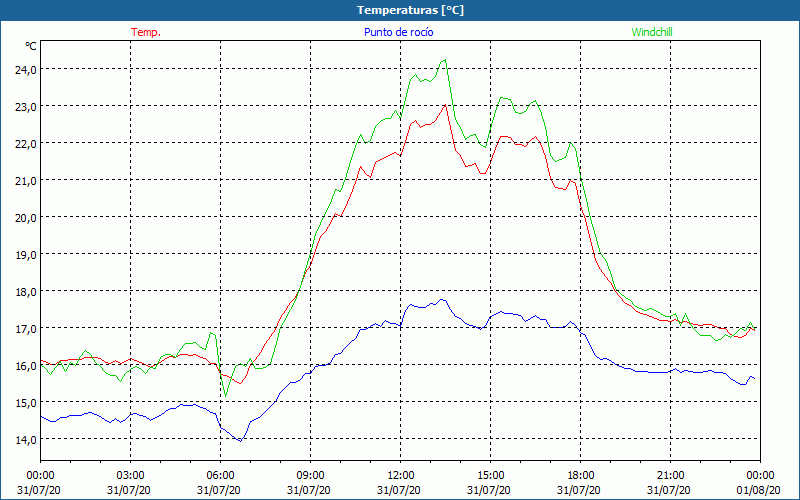Click the '16,0' y-axis value

(x=26, y=365)
